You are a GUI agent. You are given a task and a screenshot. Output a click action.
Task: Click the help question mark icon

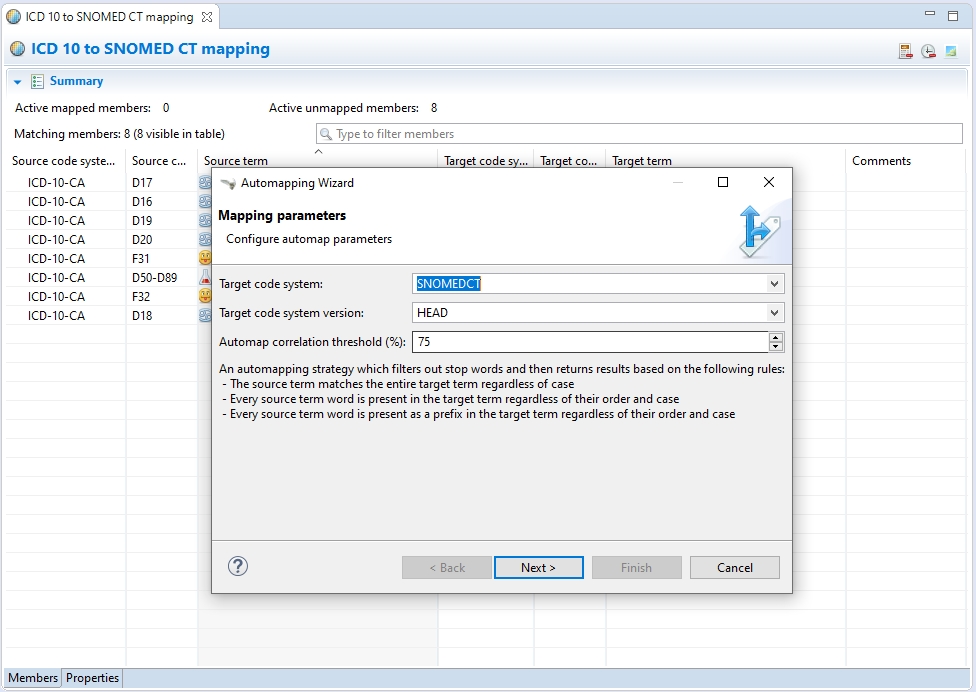[238, 567]
